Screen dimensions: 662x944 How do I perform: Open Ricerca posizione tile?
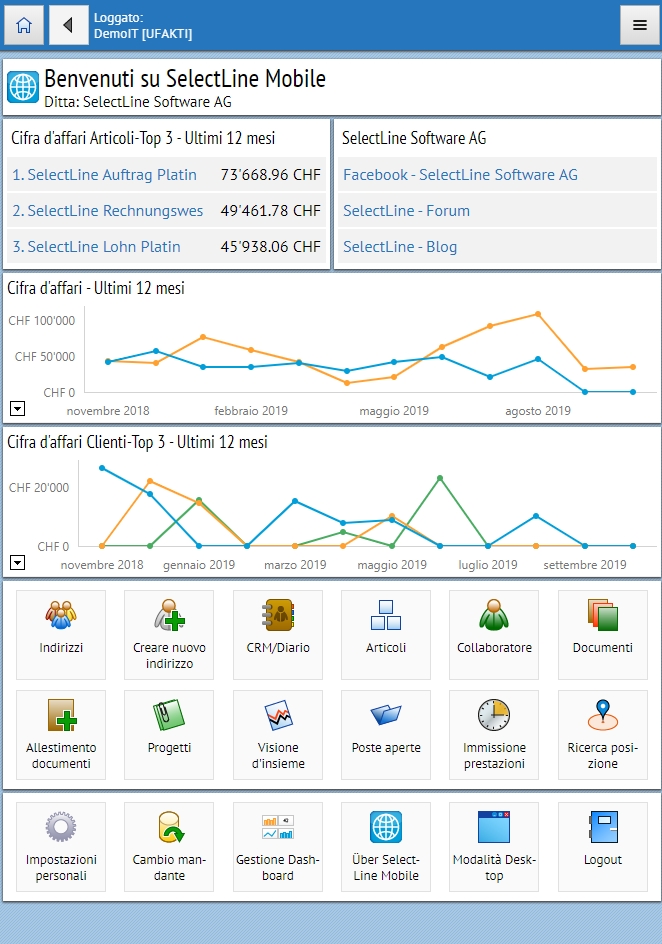coord(603,734)
